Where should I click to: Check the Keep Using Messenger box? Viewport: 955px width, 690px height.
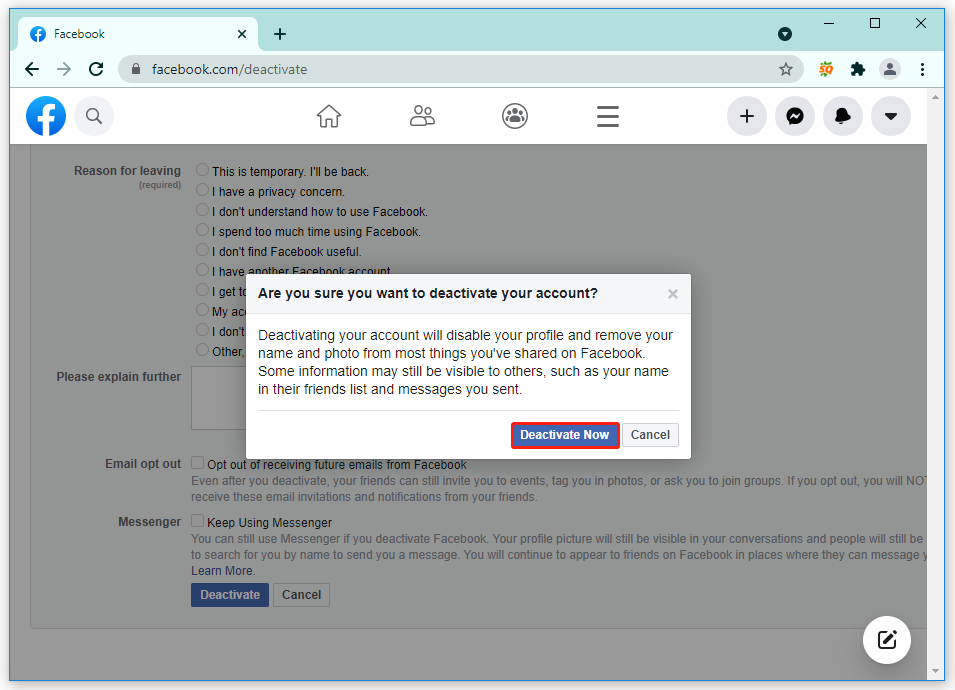tap(197, 521)
